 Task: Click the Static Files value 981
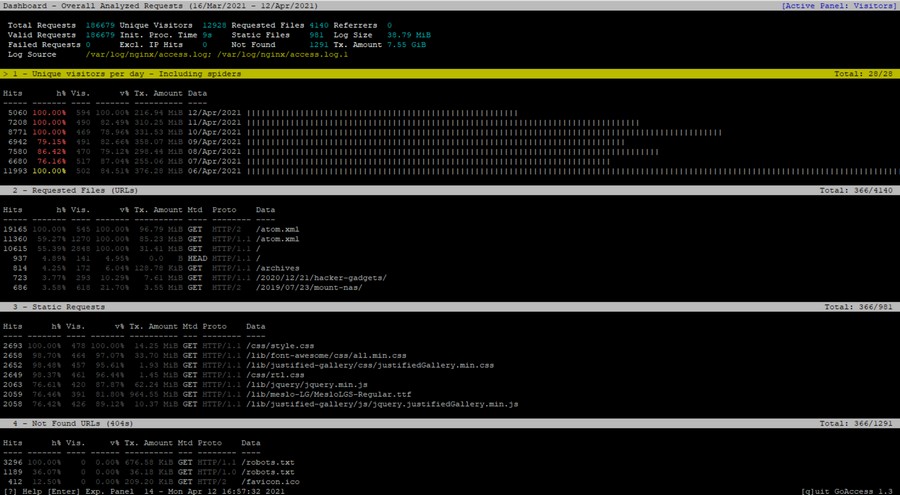click(316, 35)
